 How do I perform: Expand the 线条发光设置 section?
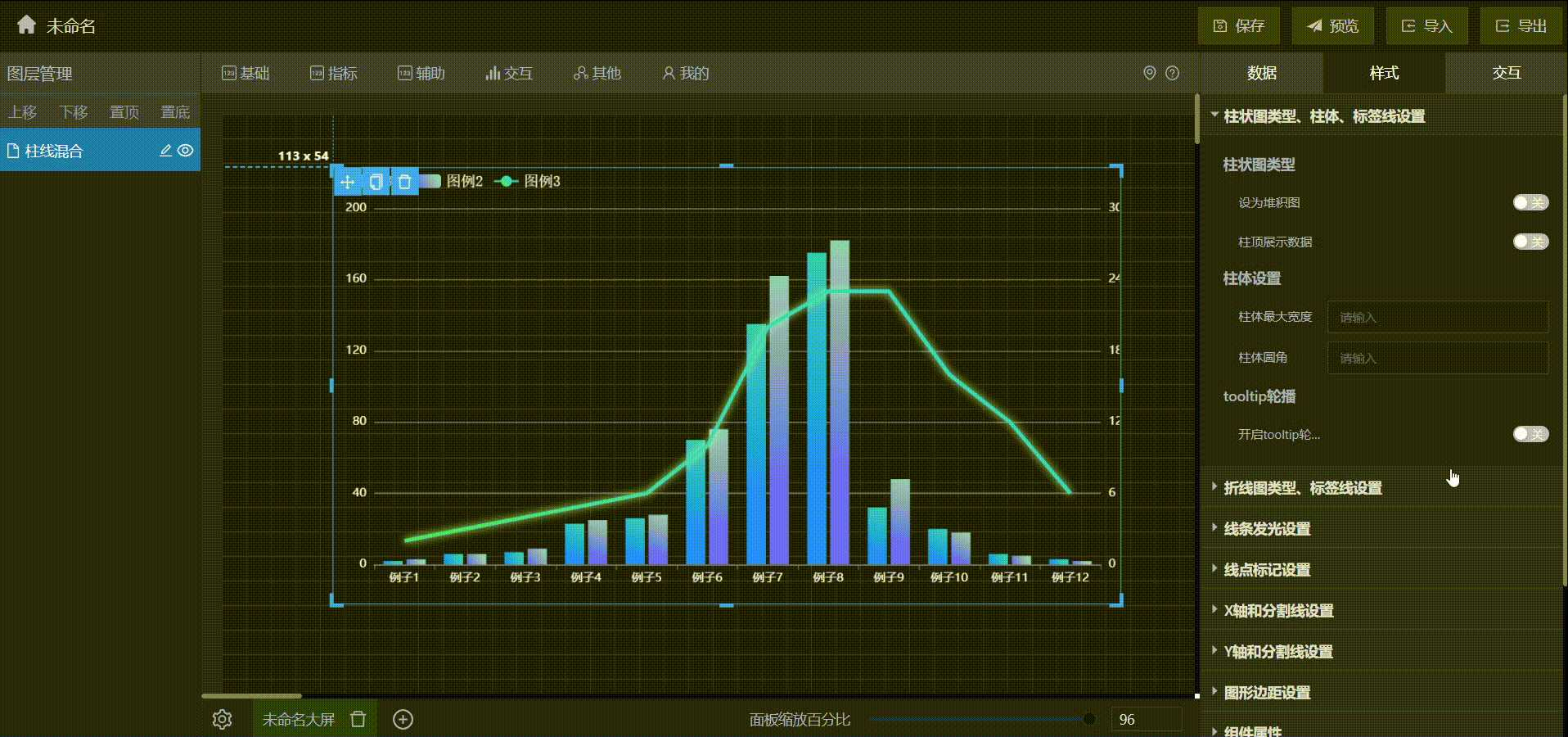pyautogui.click(x=1267, y=529)
